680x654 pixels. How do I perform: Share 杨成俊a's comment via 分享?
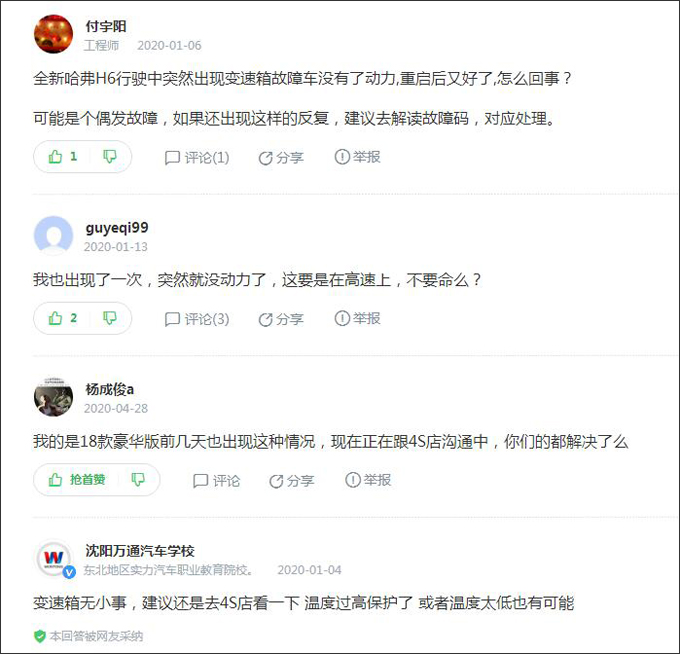[x=291, y=481]
